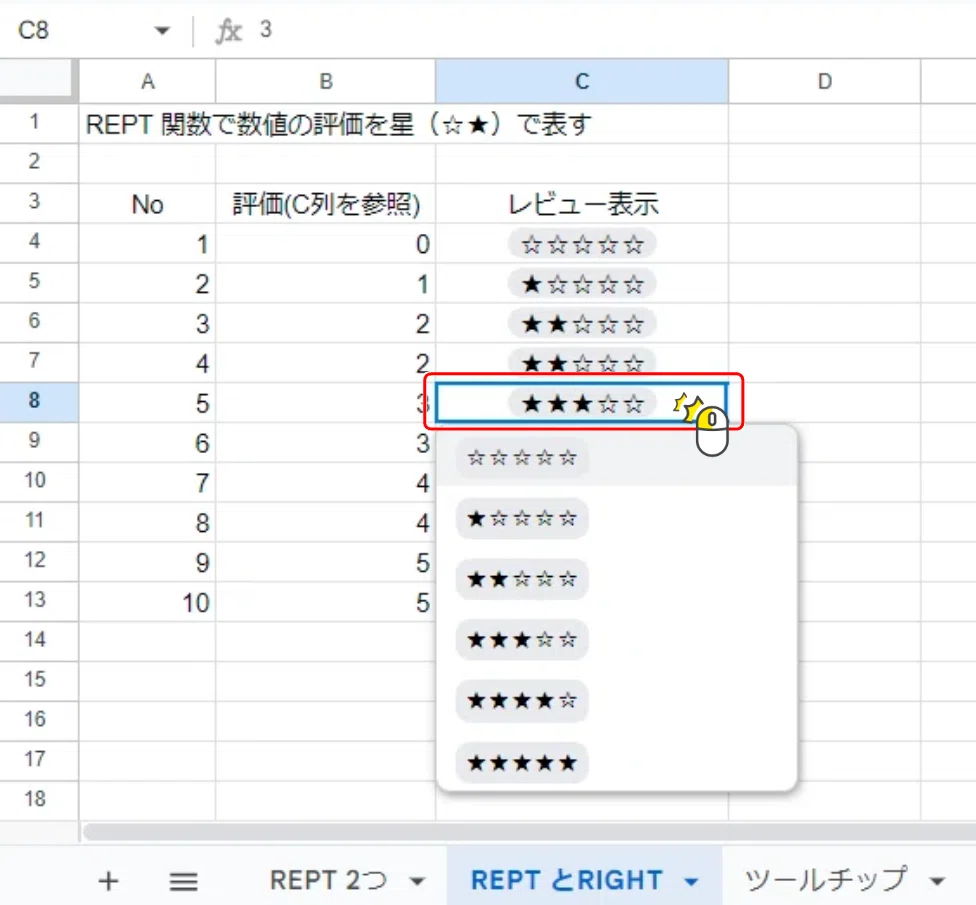The width and height of the screenshot is (976, 905).
Task: Choose the five-star ★★★★★ option in list
Action: tap(522, 762)
